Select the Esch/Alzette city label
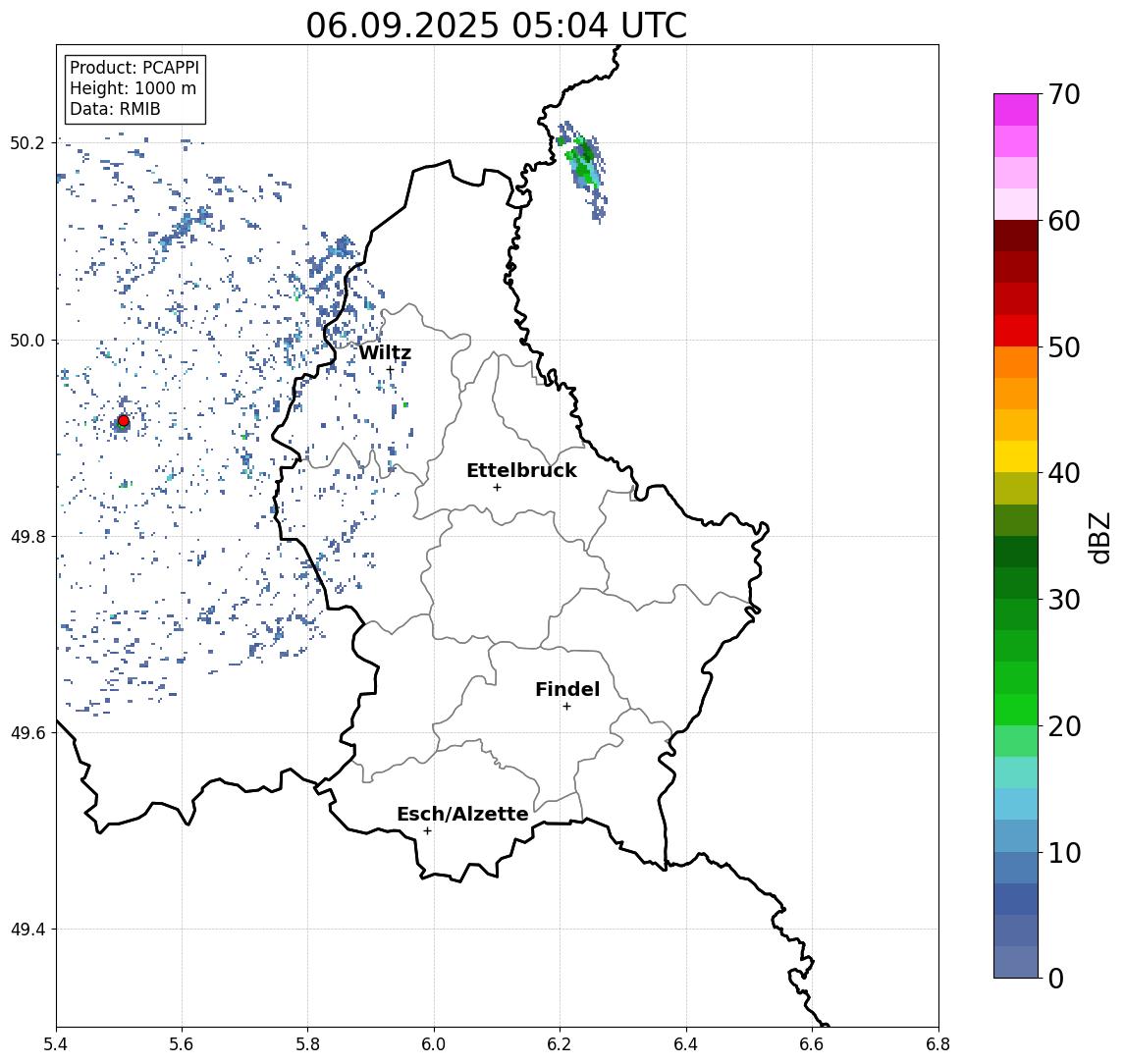This screenshot has height=1064, width=1124. point(462,814)
